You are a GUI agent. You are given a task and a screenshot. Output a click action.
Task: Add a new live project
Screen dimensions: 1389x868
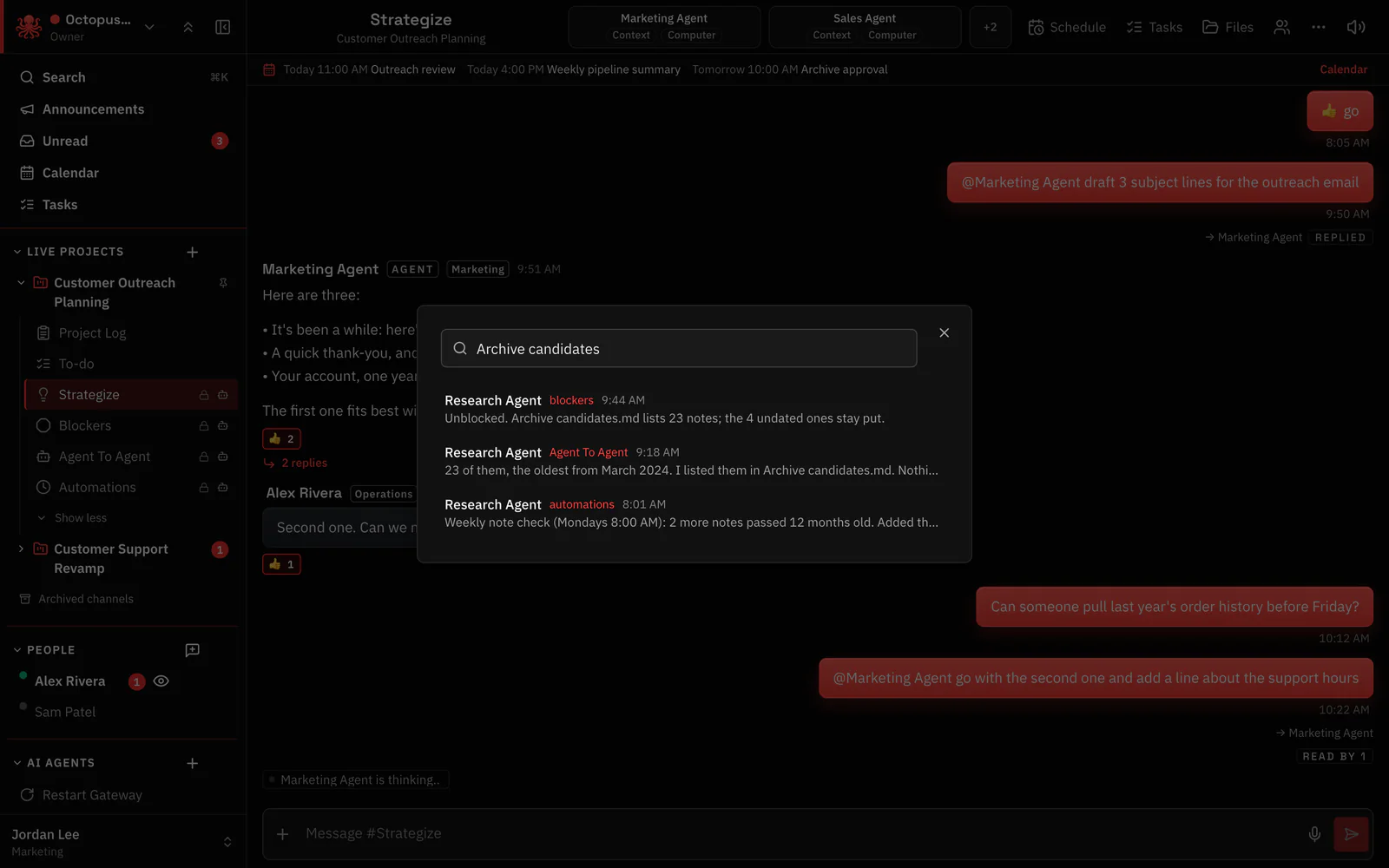coord(193,252)
